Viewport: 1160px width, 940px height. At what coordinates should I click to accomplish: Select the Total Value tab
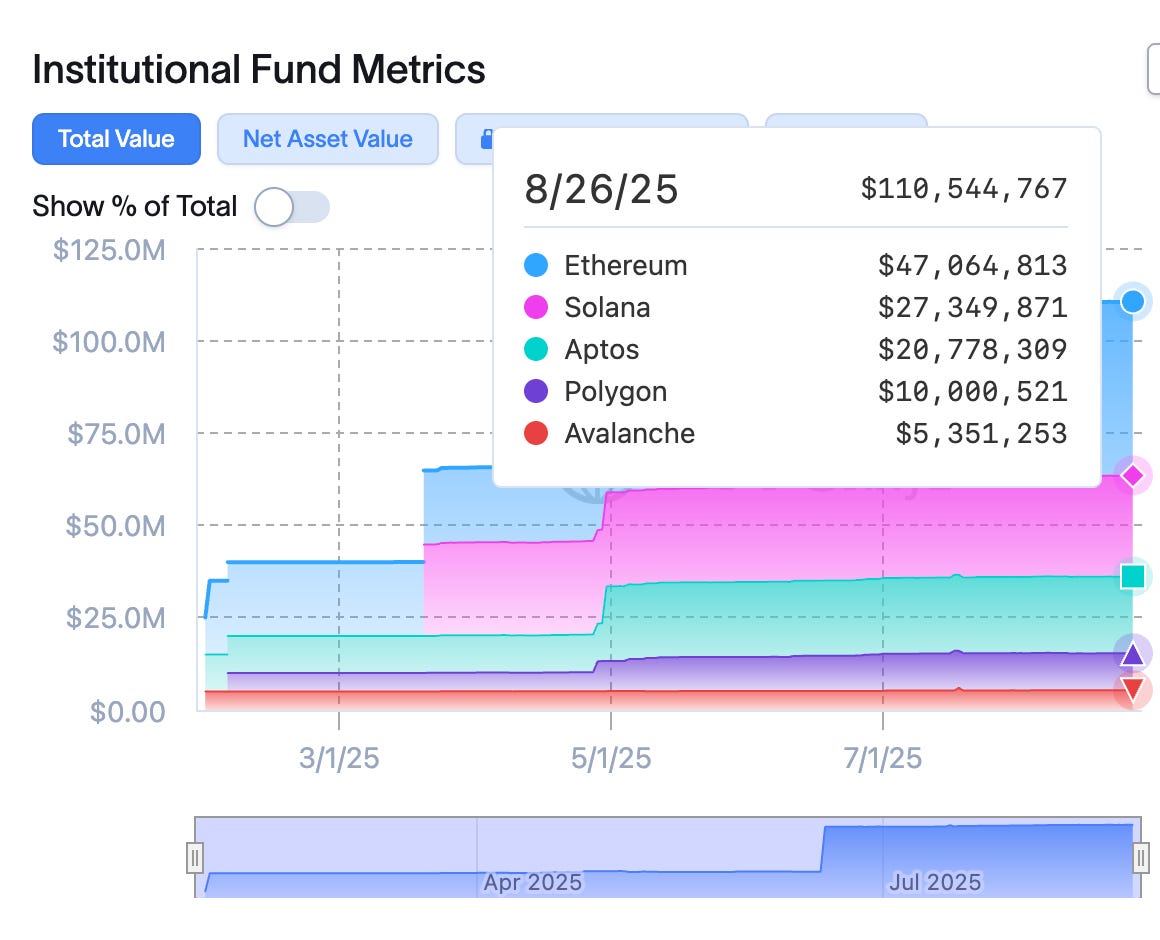(115, 139)
